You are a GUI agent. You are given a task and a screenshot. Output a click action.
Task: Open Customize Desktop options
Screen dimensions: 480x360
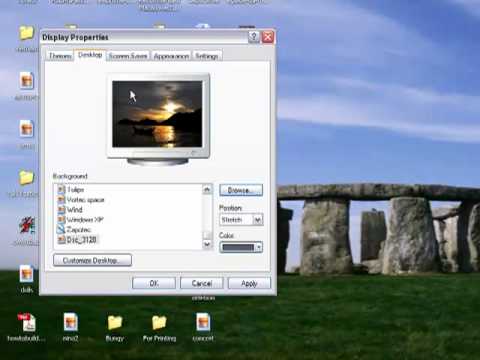(x=92, y=260)
